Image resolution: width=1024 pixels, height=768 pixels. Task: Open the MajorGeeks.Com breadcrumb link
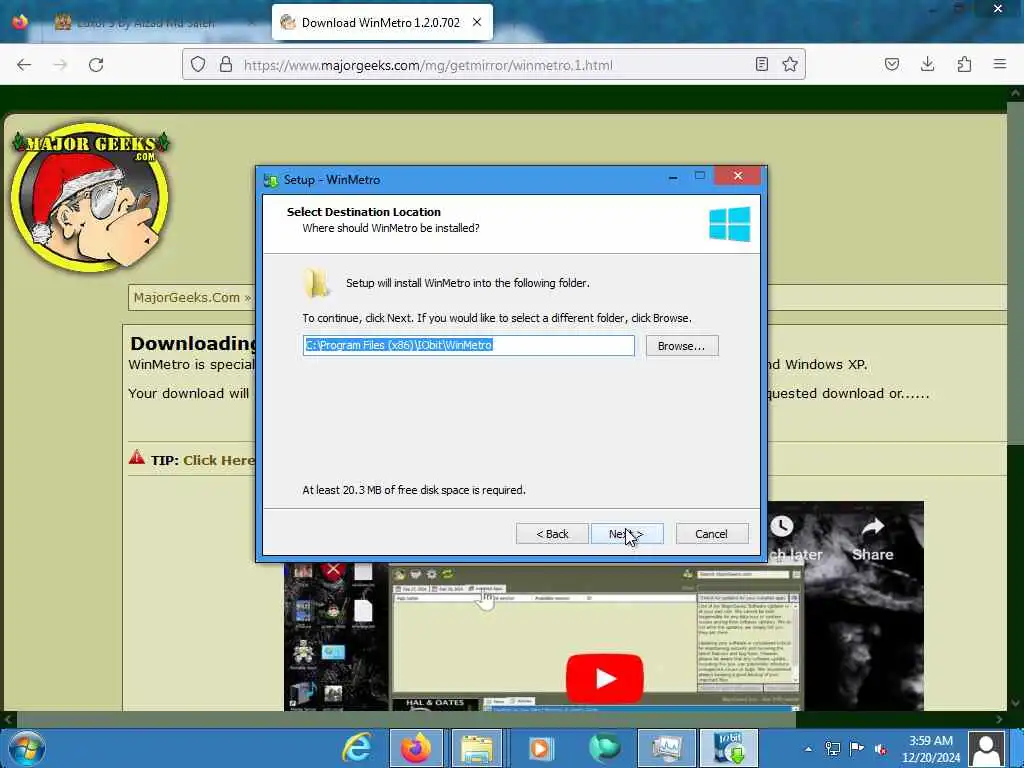pyautogui.click(x=187, y=298)
